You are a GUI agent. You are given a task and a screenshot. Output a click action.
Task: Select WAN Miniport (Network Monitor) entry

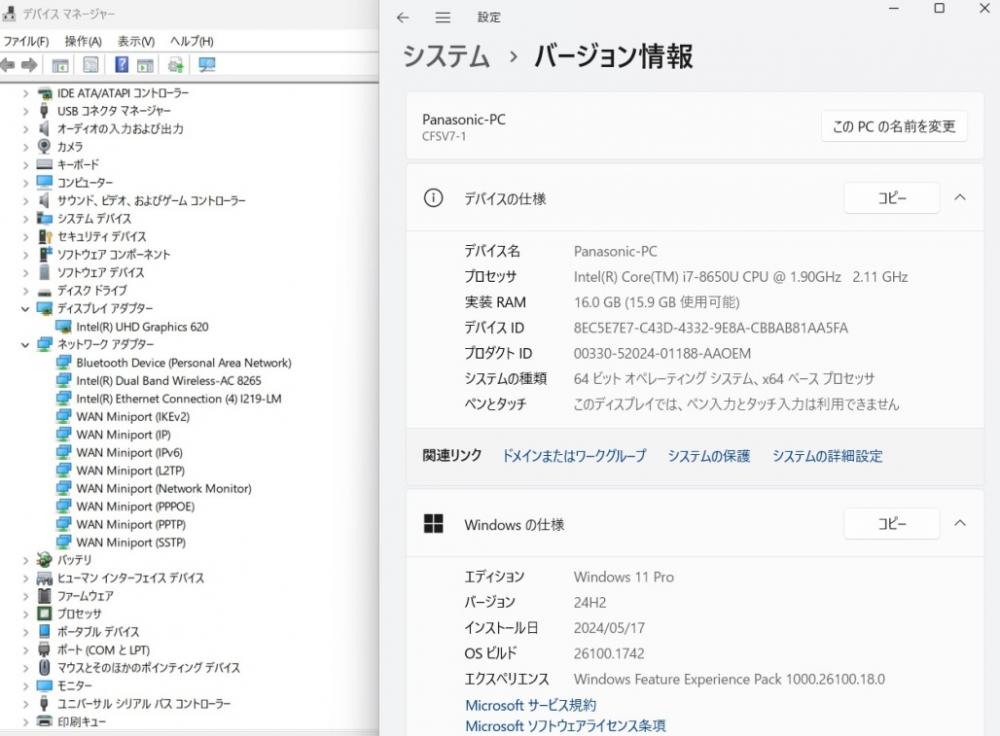click(x=164, y=489)
